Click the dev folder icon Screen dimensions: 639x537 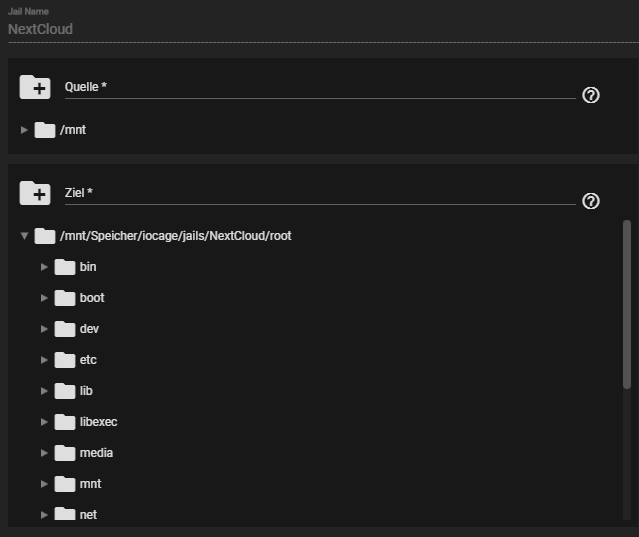pos(65,329)
